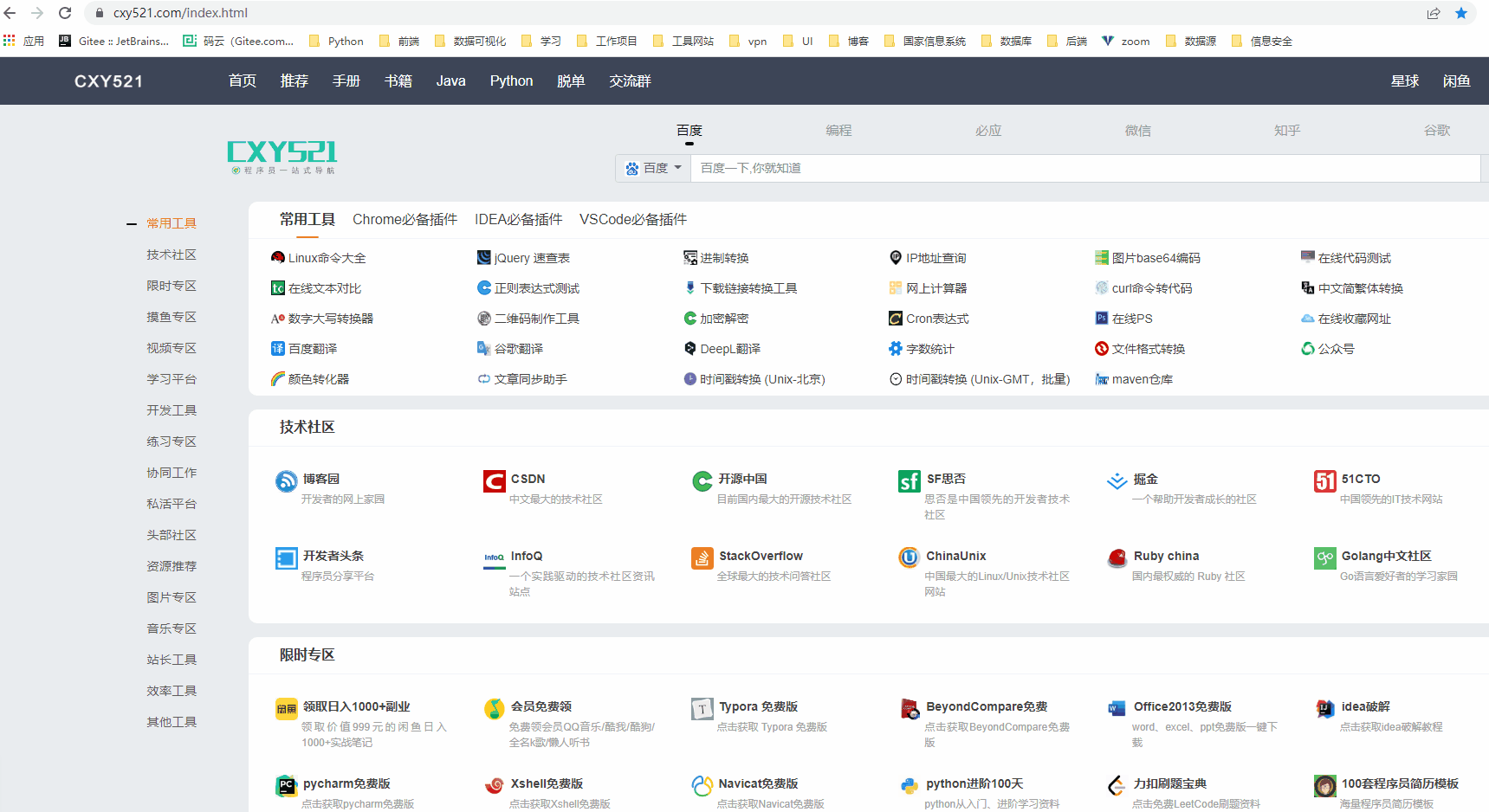This screenshot has width=1489, height=812.
Task: Click the ChinaUnix logo icon
Action: click(x=910, y=558)
